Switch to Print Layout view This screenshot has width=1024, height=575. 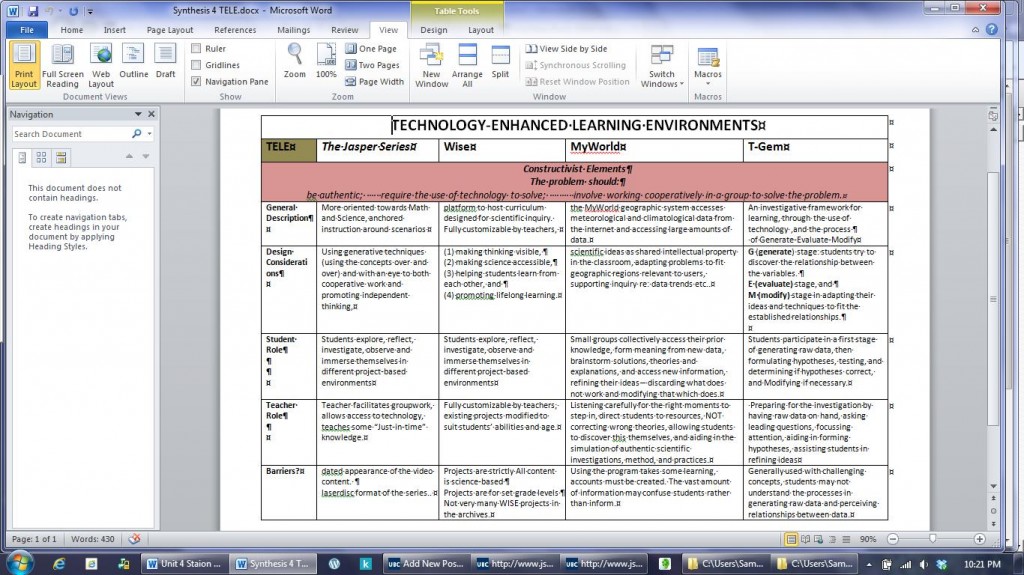click(24, 65)
